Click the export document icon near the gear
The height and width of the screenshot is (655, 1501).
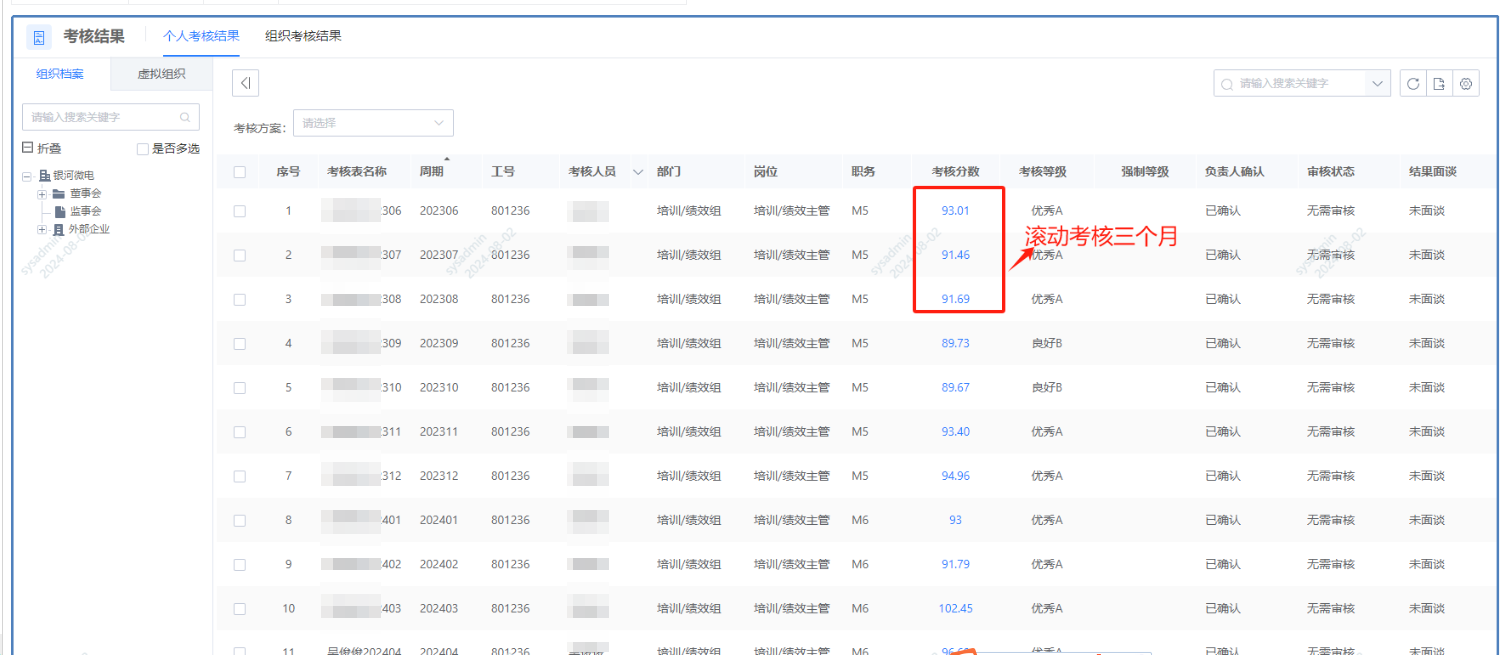point(1439,83)
